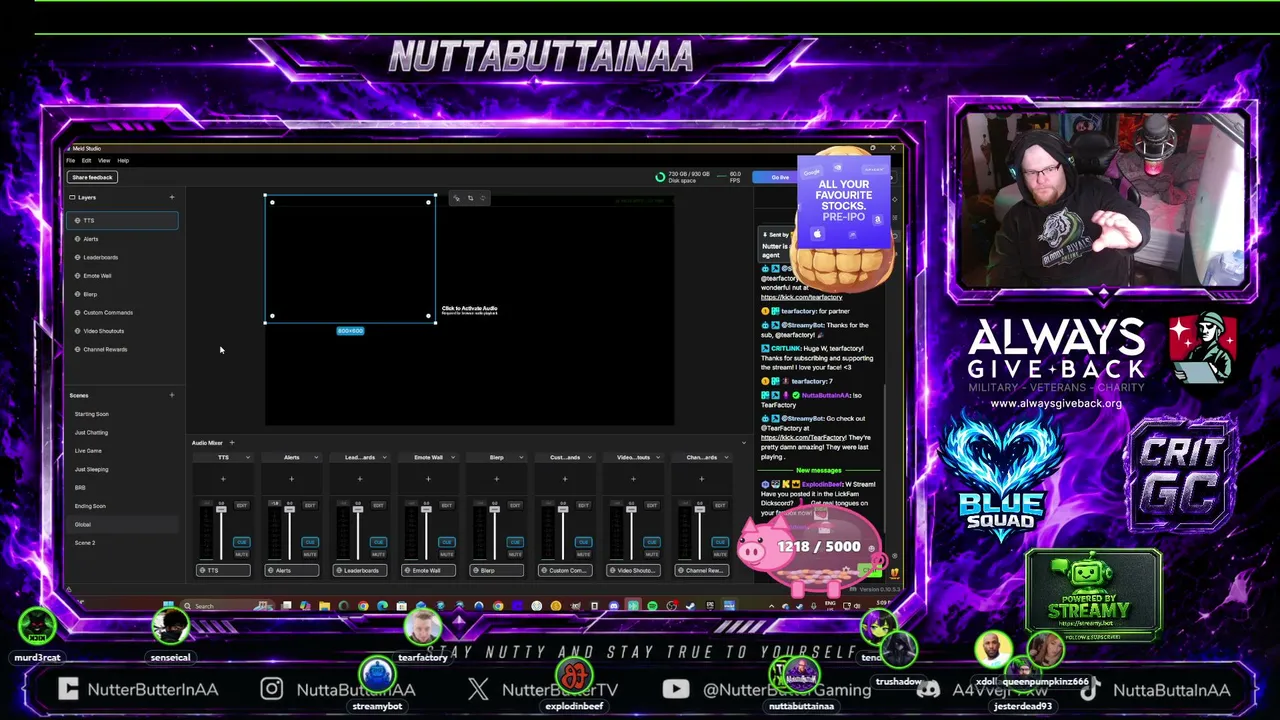Mute the Alerts mixer channel

[310, 554]
